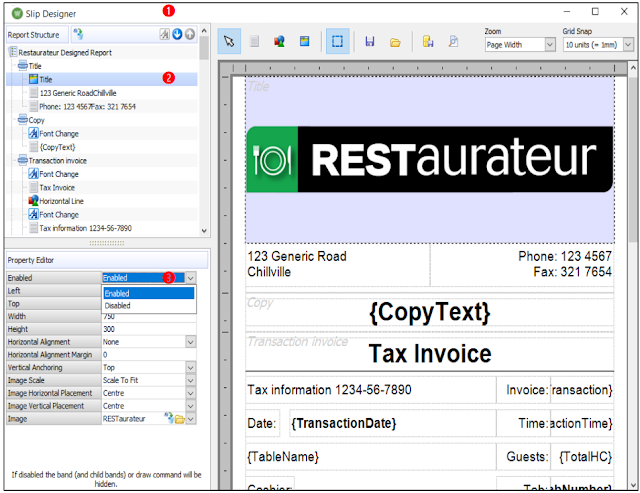
Task: Click Font Change icon below Horizontal Line
Action: pyautogui.click(x=33, y=214)
